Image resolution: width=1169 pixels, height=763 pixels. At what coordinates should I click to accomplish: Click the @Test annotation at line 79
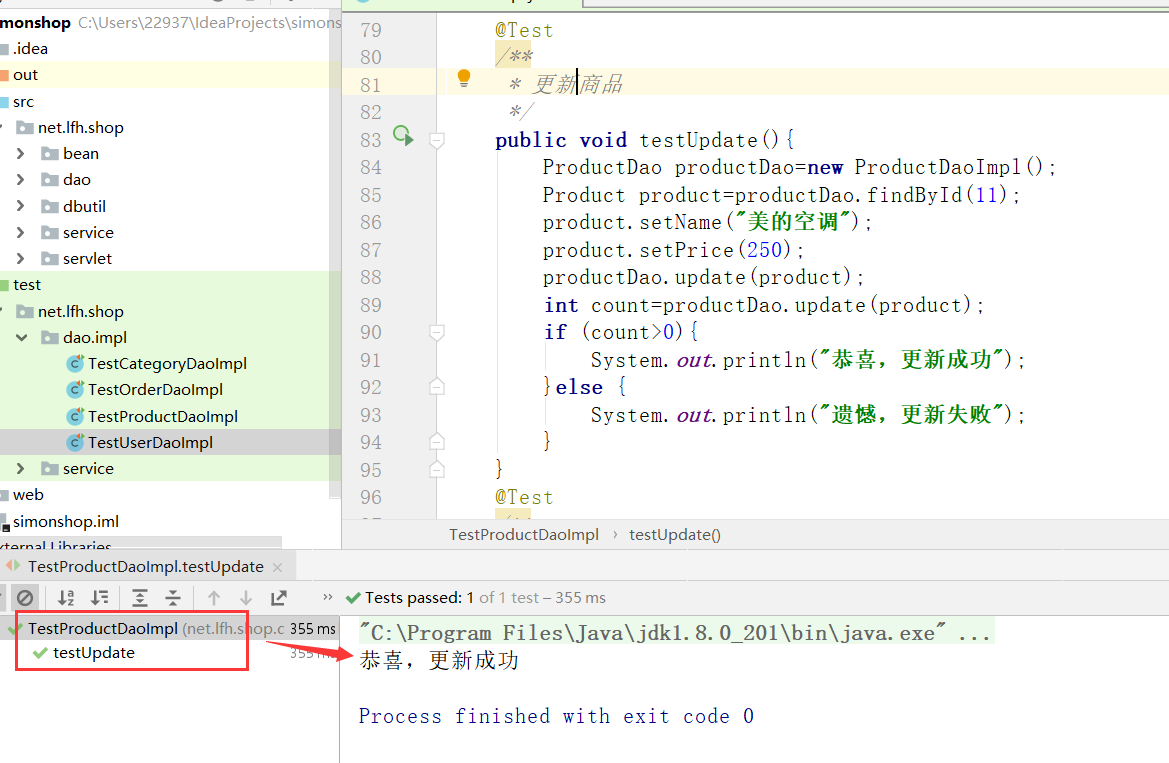coord(524,31)
